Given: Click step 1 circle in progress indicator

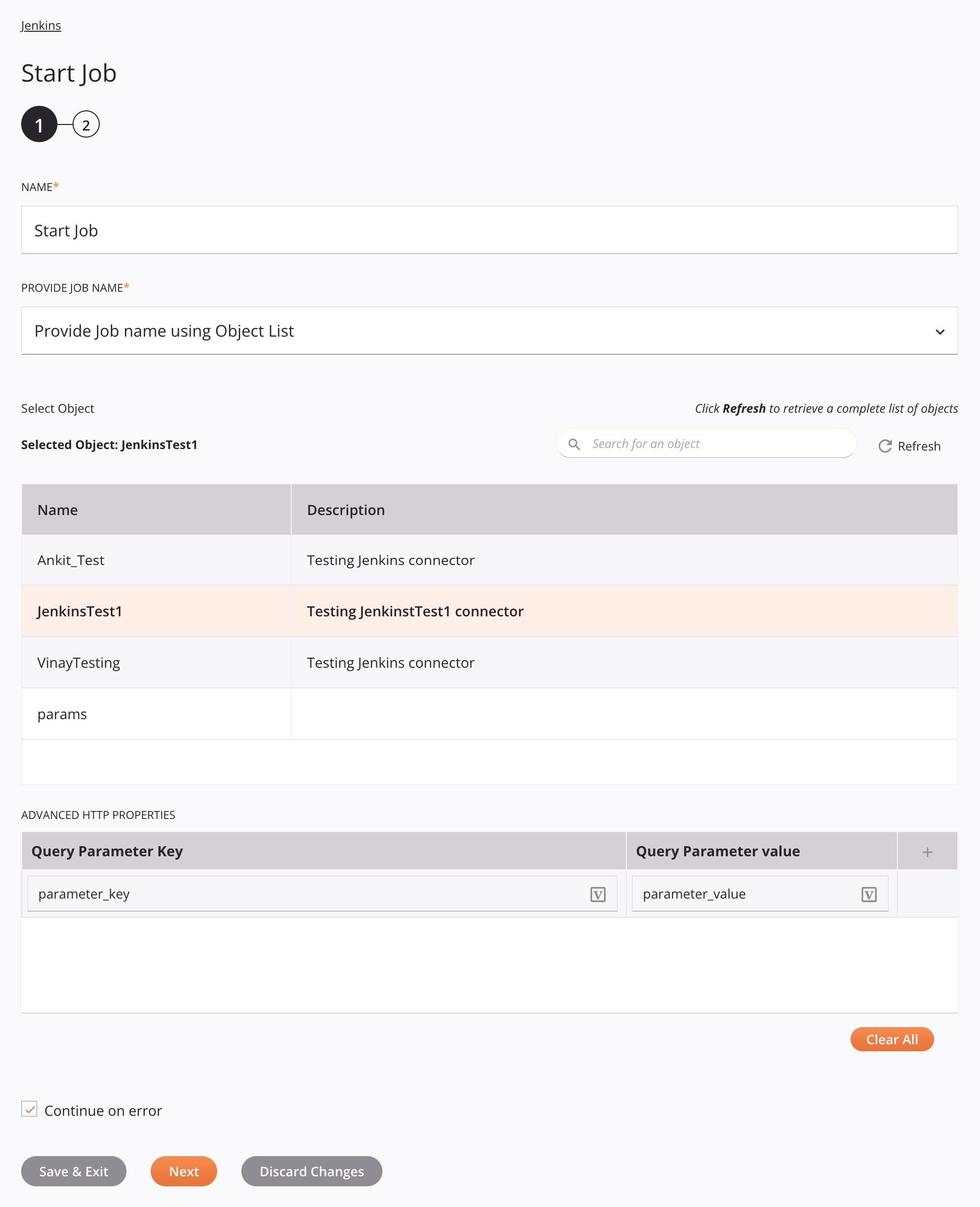Looking at the screenshot, I should point(39,124).
